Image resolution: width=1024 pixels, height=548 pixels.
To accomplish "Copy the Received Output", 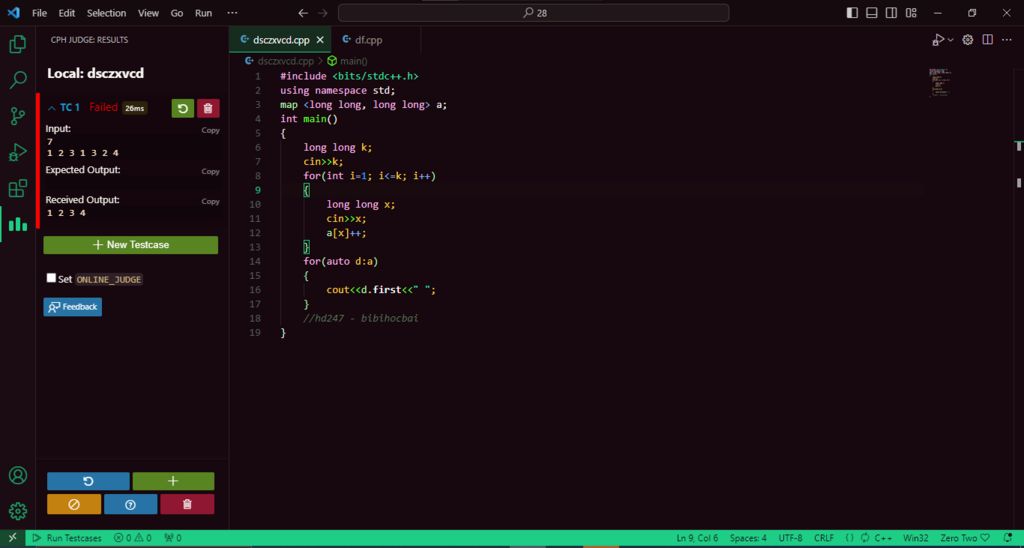I will pos(210,201).
